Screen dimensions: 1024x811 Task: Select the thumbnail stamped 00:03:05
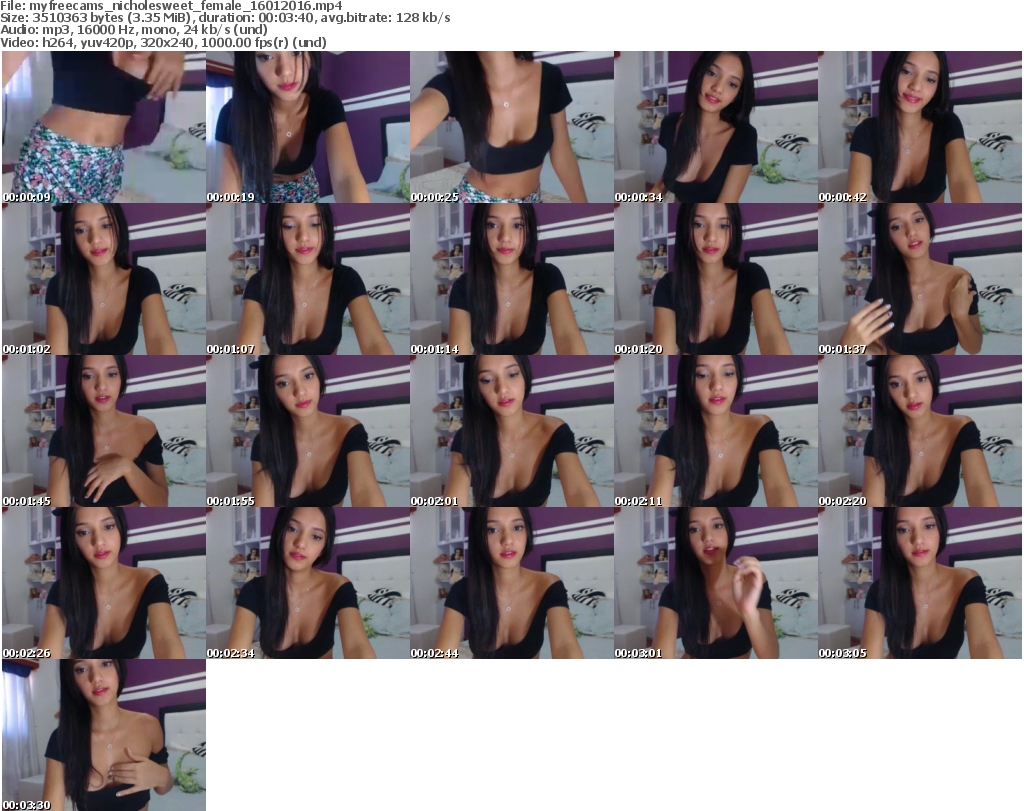coord(920,583)
